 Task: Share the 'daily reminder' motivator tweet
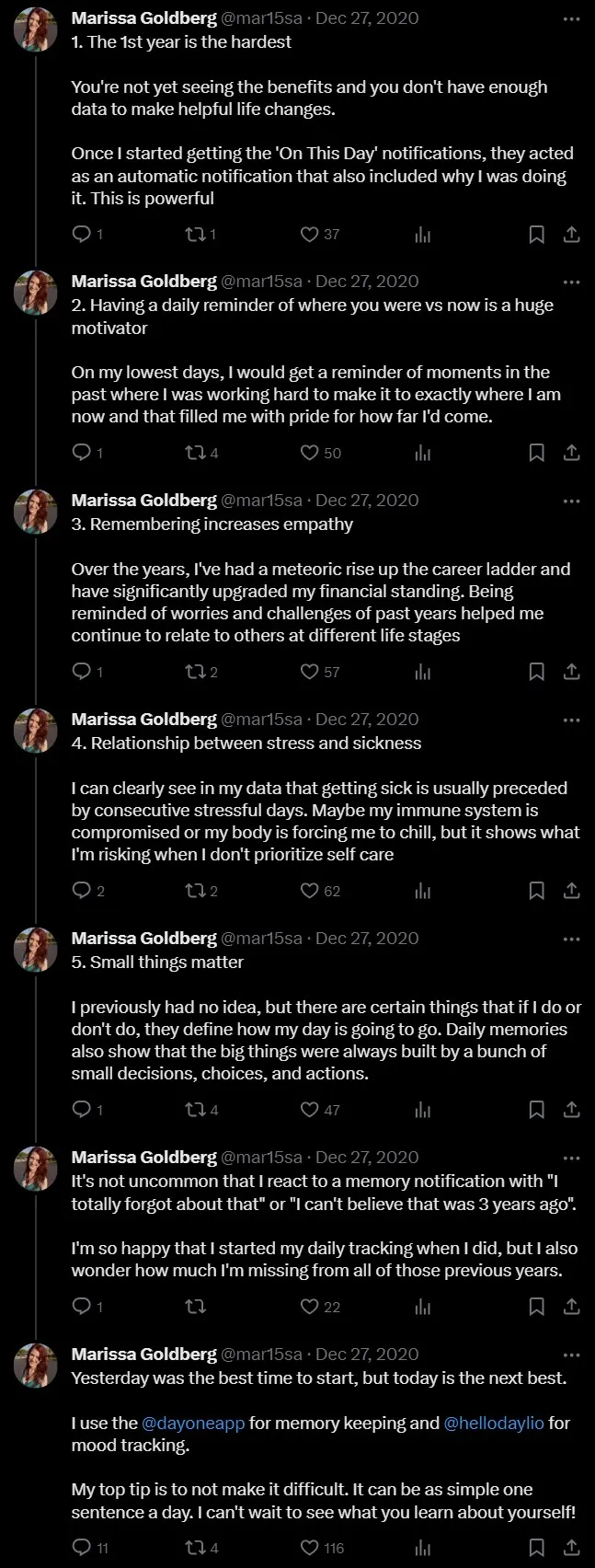point(571,453)
